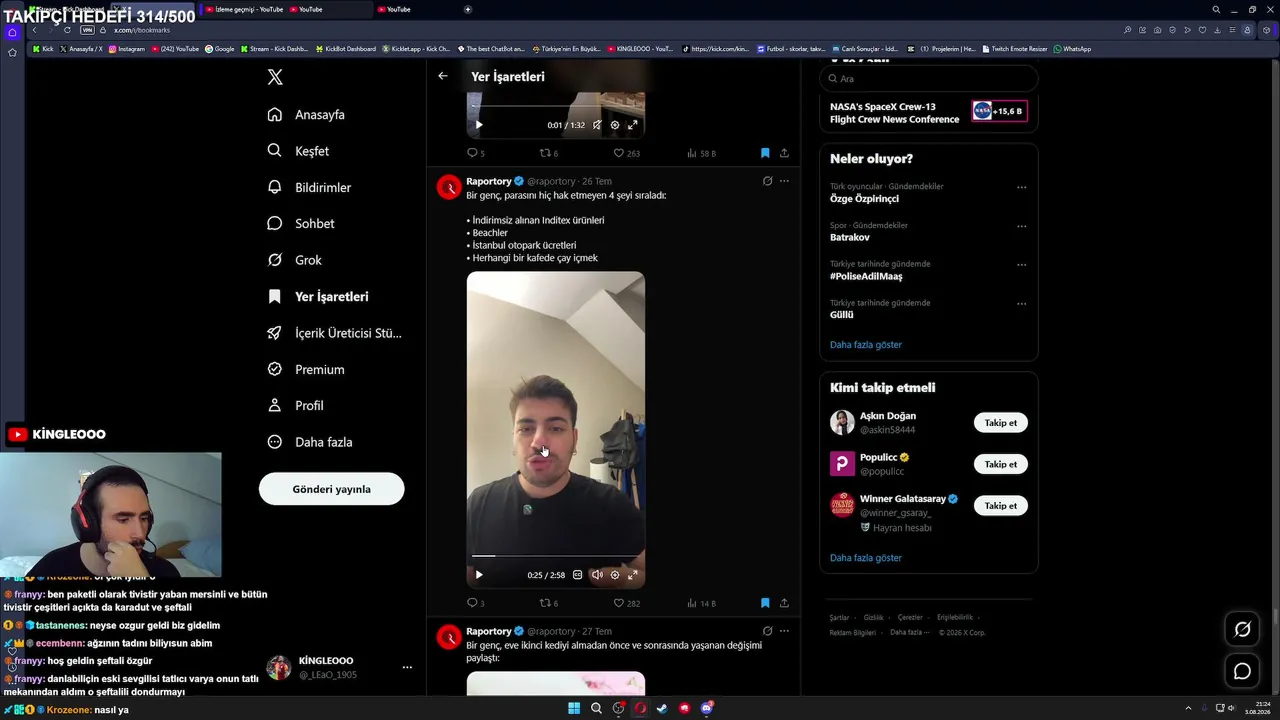
Task: Reply to the post with 3 comments
Action: coord(476,603)
